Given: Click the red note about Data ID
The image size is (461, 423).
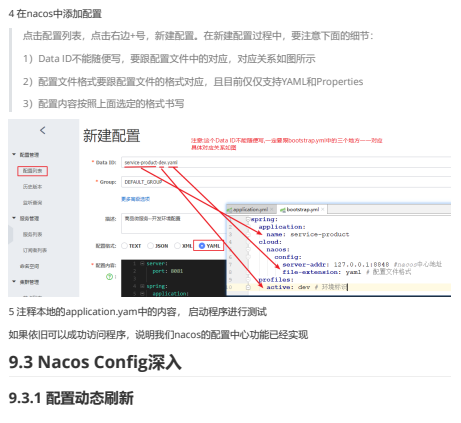Looking at the screenshot, I should pyautogui.click(x=287, y=144).
